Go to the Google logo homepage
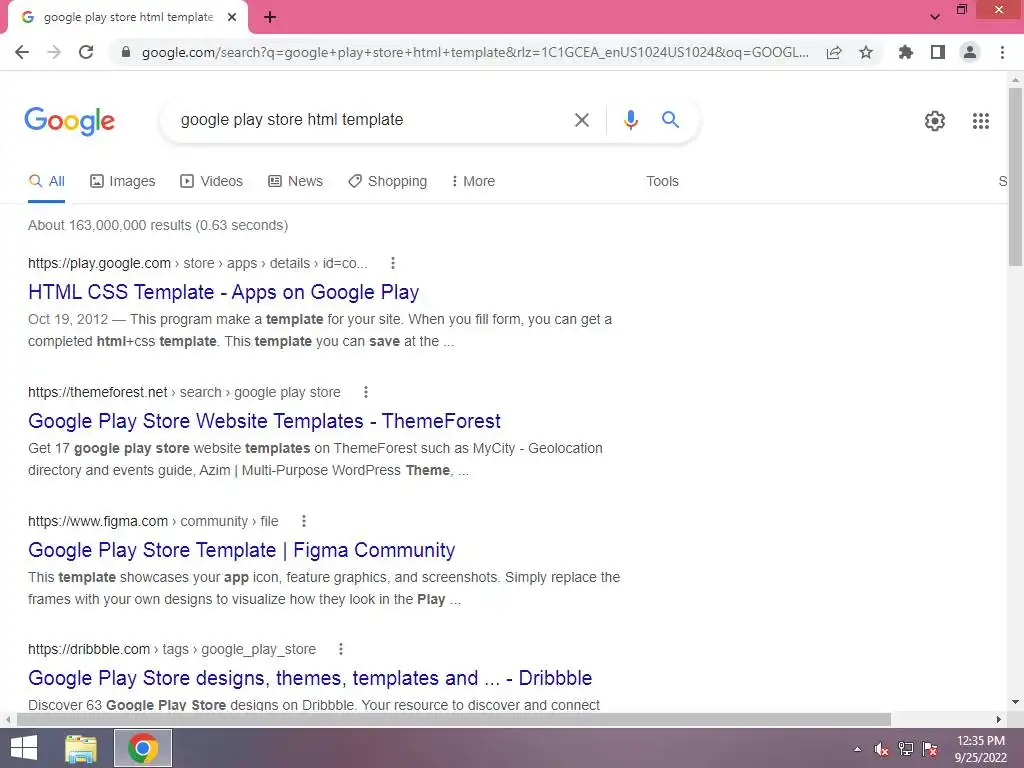The width and height of the screenshot is (1024, 768). pos(70,121)
